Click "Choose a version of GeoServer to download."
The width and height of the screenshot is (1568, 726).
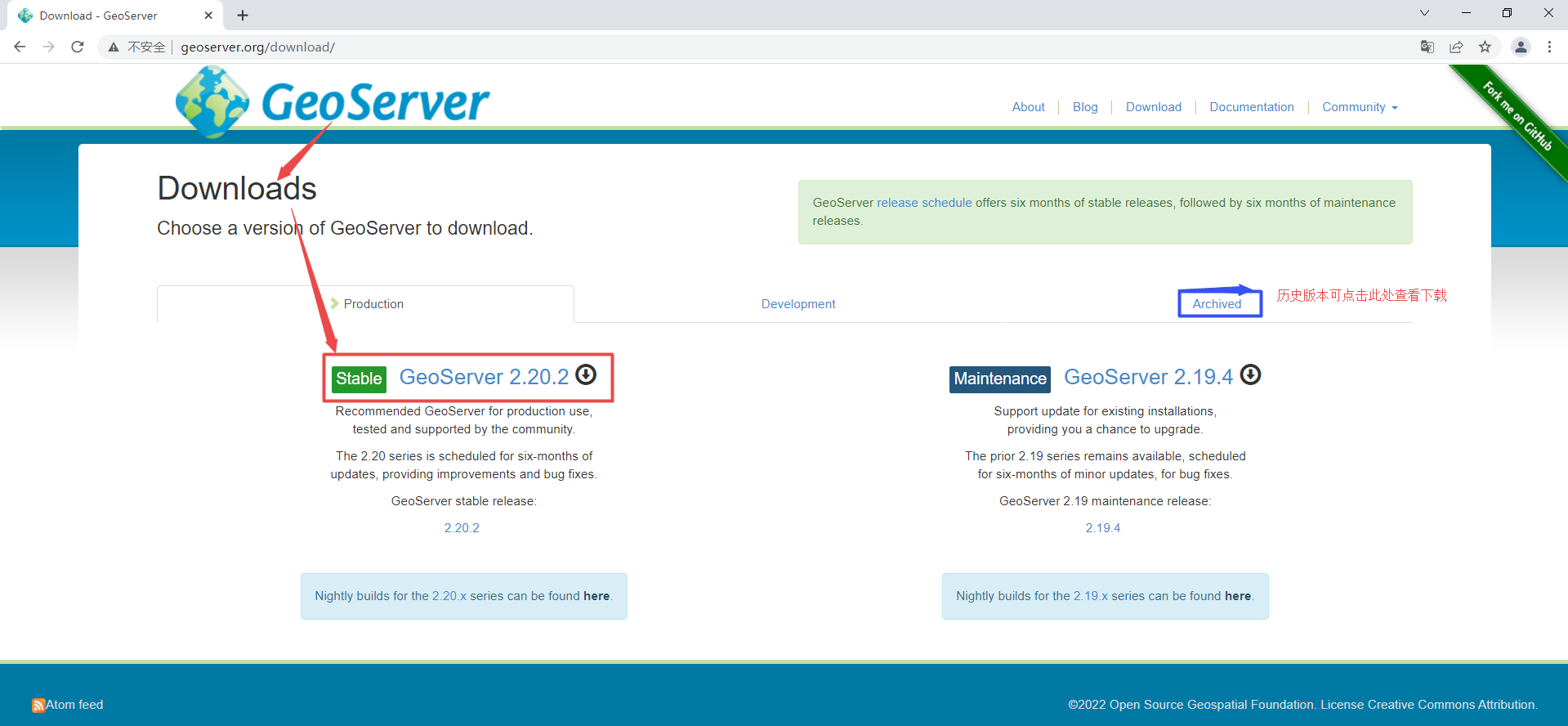pyautogui.click(x=345, y=228)
